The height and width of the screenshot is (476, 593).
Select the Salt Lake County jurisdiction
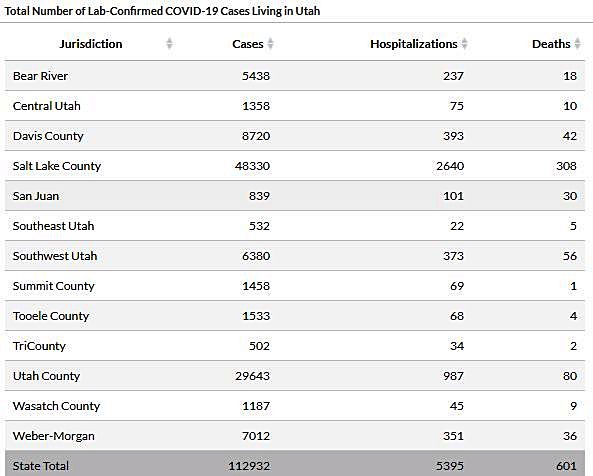point(57,166)
